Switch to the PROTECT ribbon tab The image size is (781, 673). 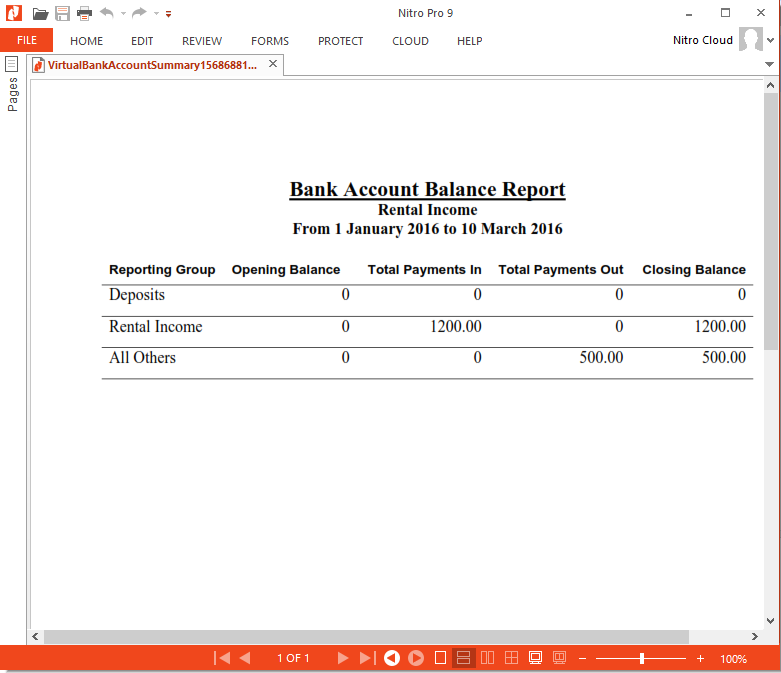(340, 41)
